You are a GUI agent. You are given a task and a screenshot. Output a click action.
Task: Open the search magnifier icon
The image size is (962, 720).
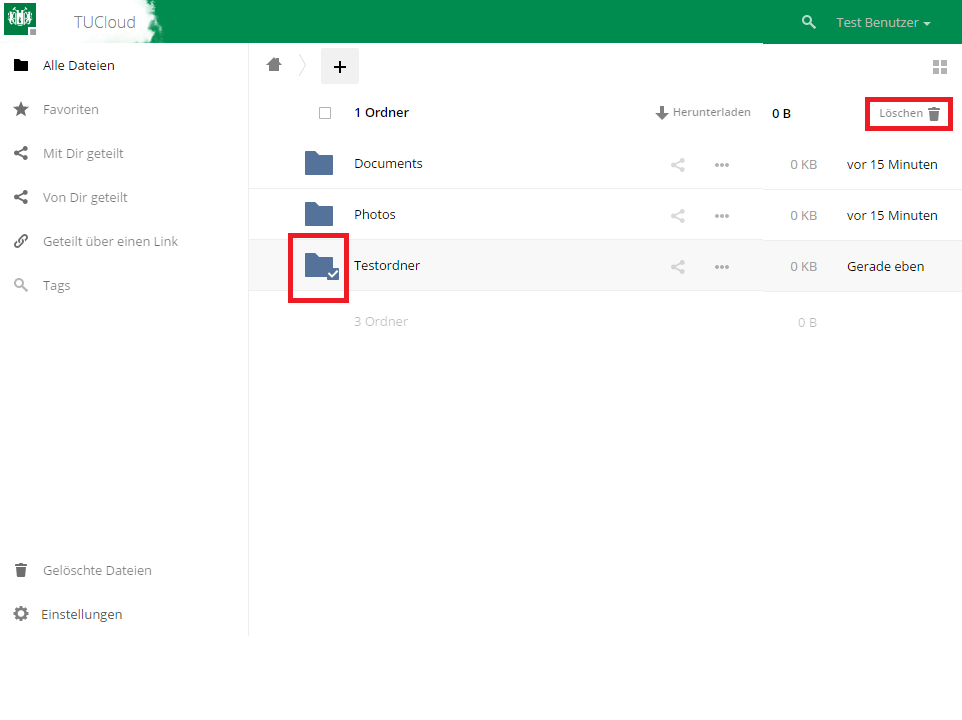(809, 22)
